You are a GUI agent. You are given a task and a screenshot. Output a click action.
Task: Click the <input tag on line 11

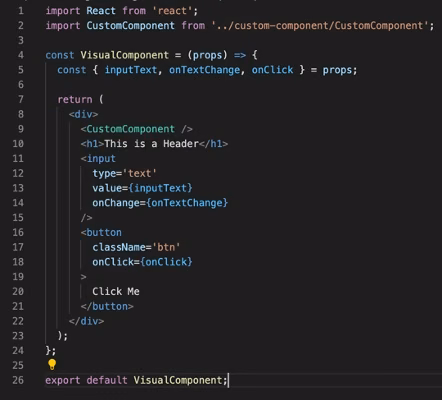pyautogui.click(x=98, y=158)
